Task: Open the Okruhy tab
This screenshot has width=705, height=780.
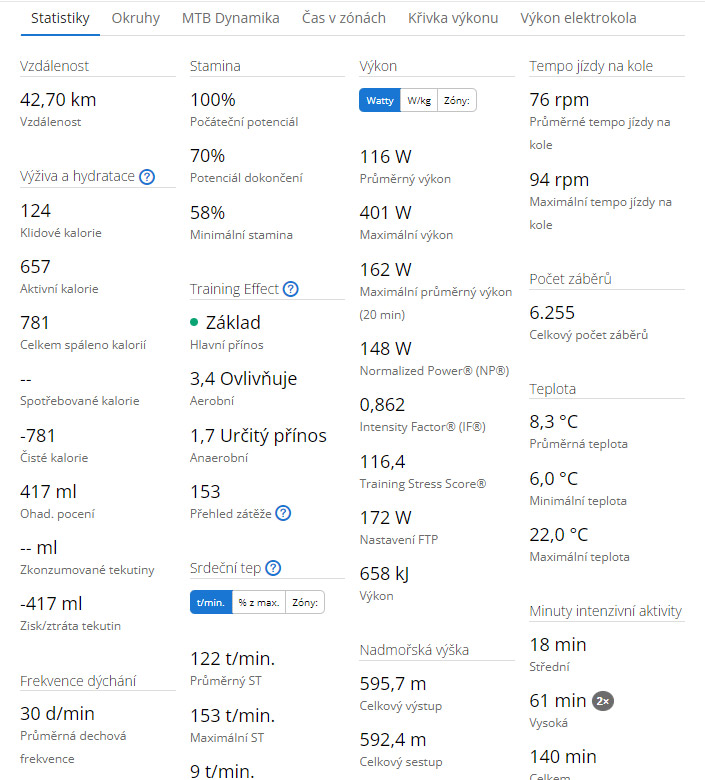Action: click(136, 18)
